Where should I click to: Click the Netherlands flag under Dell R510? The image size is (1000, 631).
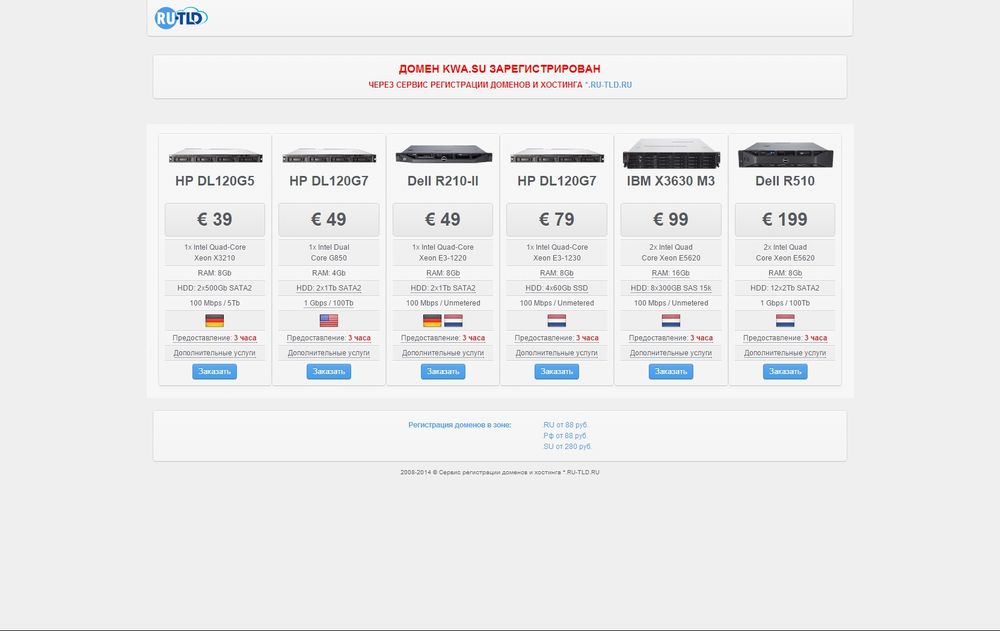pyautogui.click(x=785, y=320)
